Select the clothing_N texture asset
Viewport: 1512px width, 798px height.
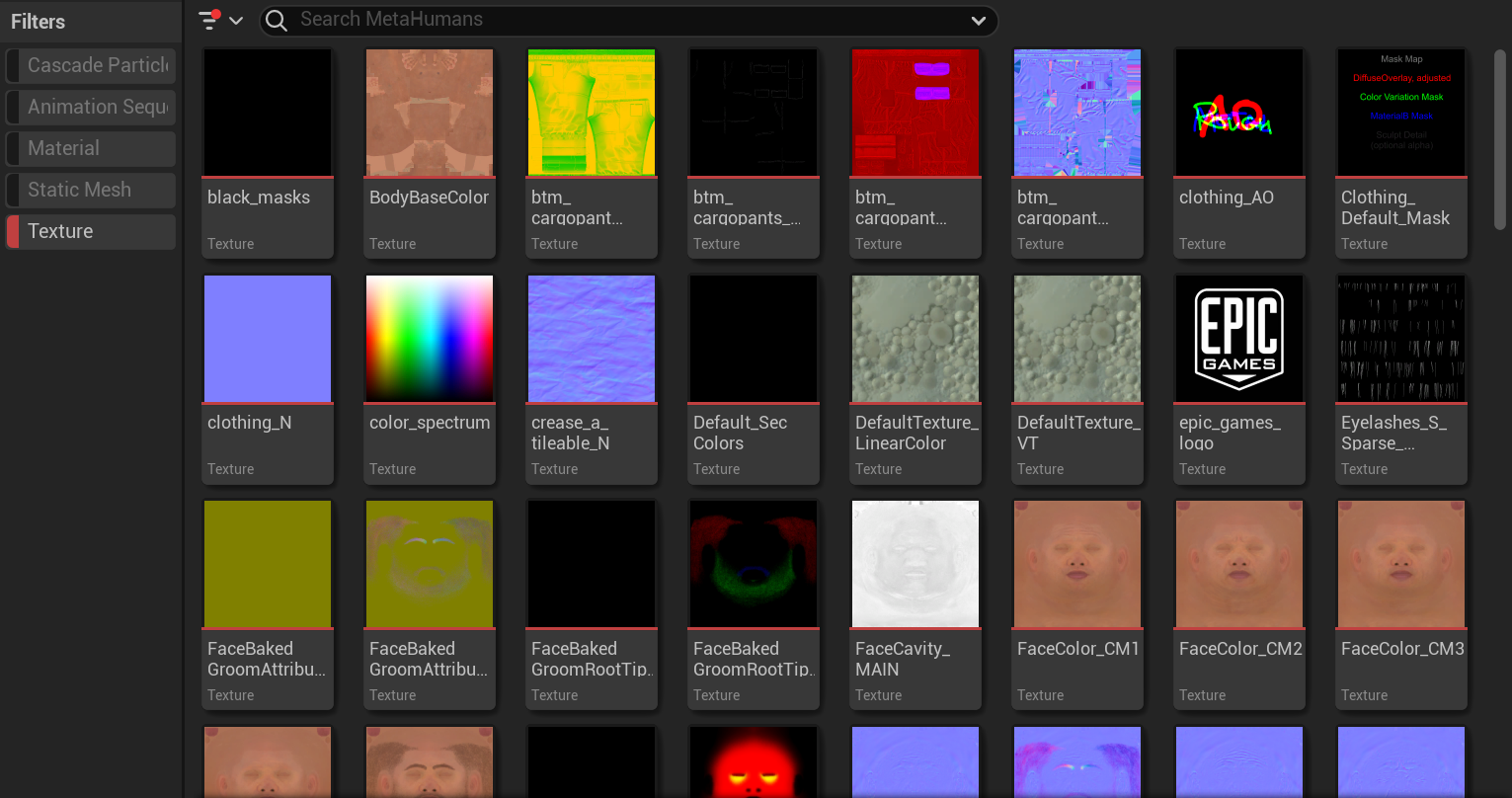click(268, 379)
